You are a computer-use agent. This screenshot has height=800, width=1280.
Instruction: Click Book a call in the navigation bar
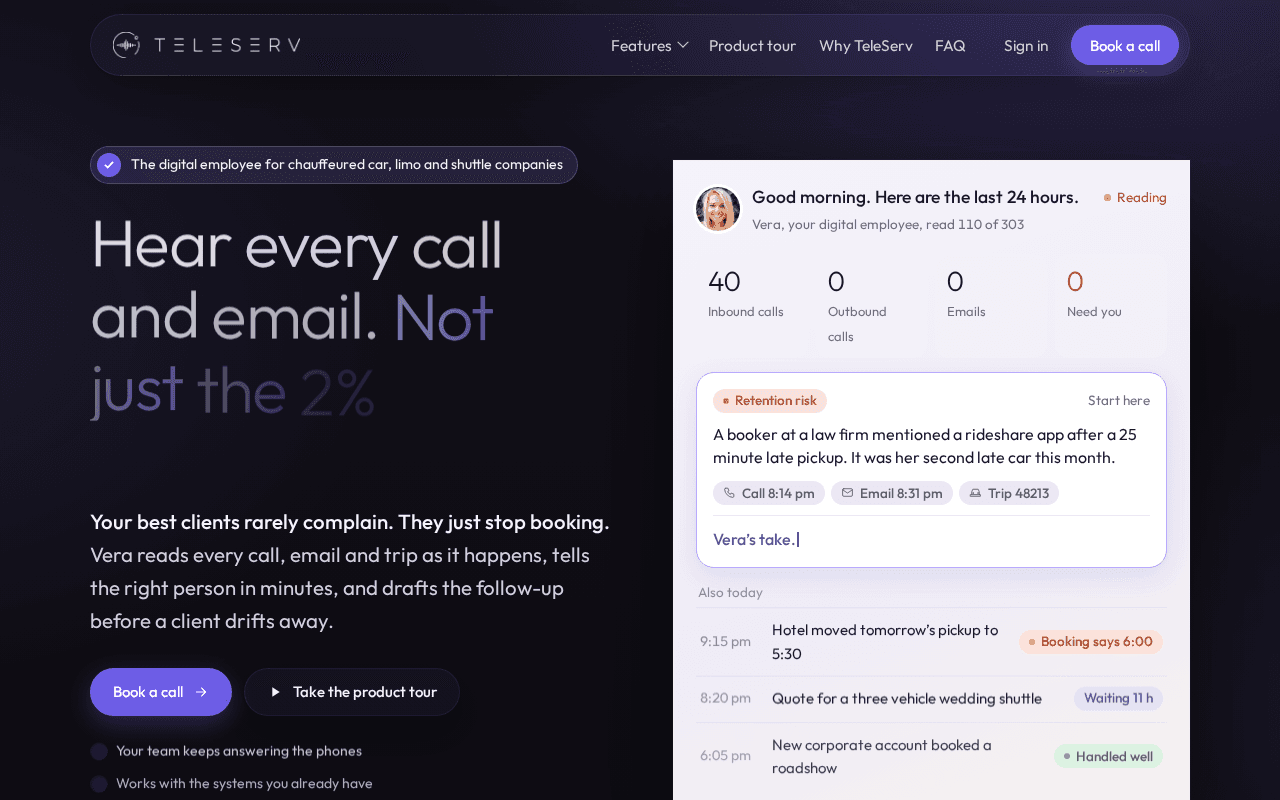[1125, 45]
